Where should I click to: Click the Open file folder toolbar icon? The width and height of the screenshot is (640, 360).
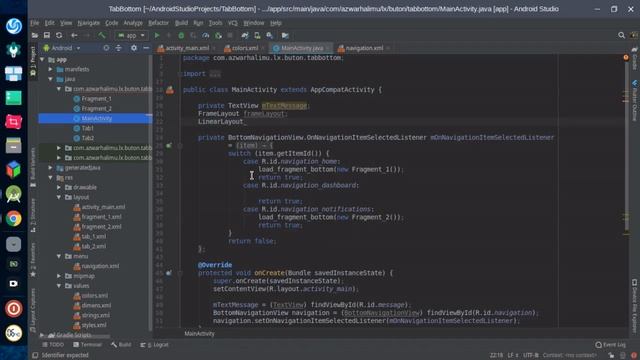tap(35, 36)
